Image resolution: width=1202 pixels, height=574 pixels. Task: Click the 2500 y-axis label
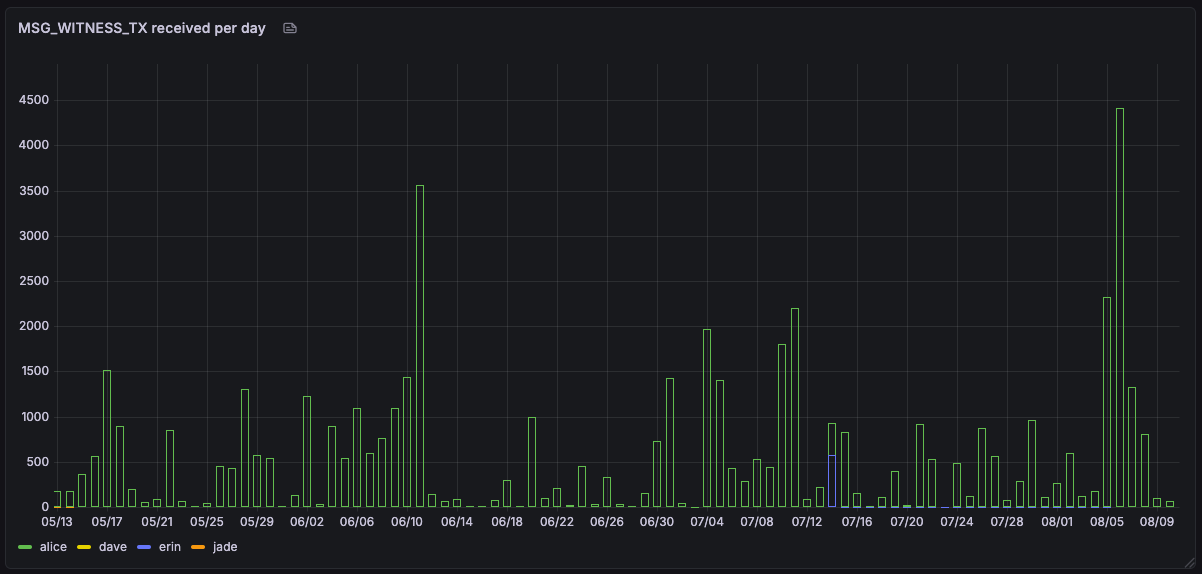[x=34, y=281]
